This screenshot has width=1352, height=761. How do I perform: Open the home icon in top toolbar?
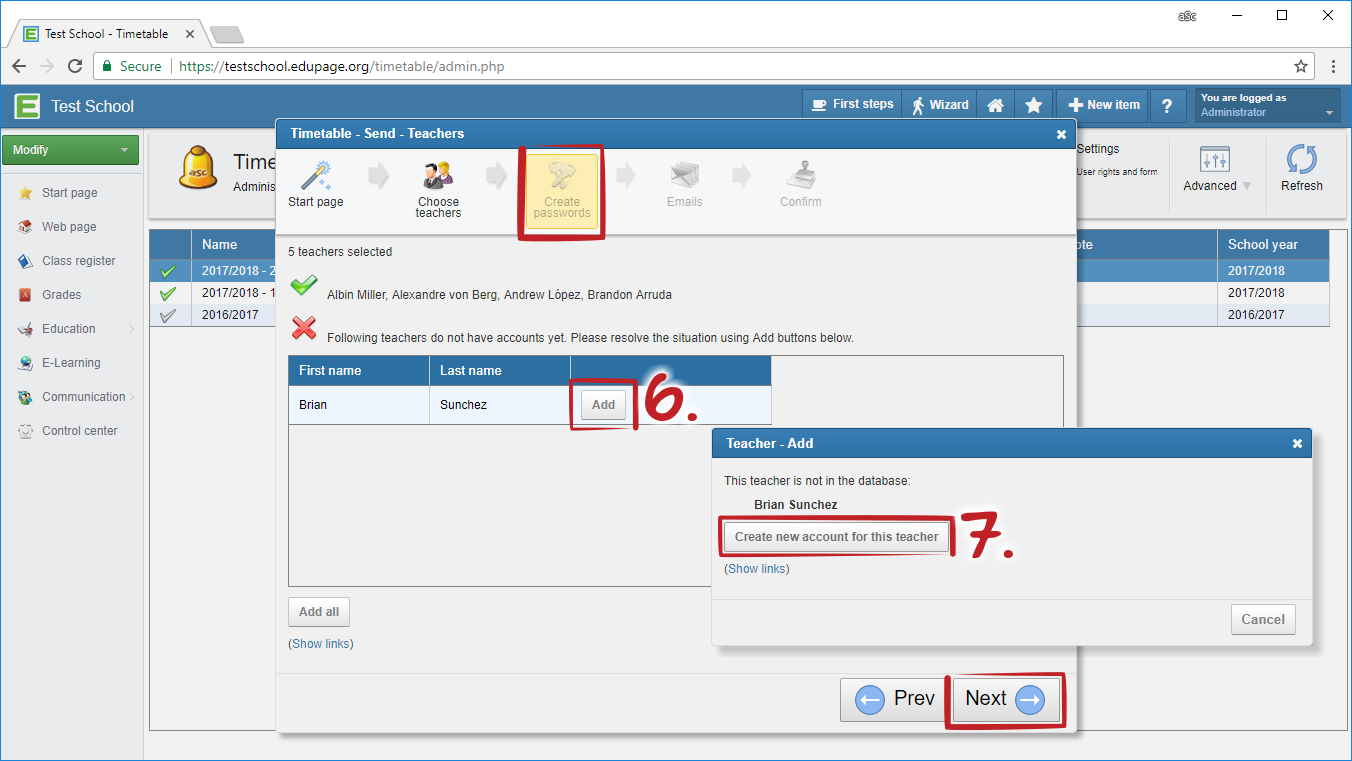click(995, 105)
